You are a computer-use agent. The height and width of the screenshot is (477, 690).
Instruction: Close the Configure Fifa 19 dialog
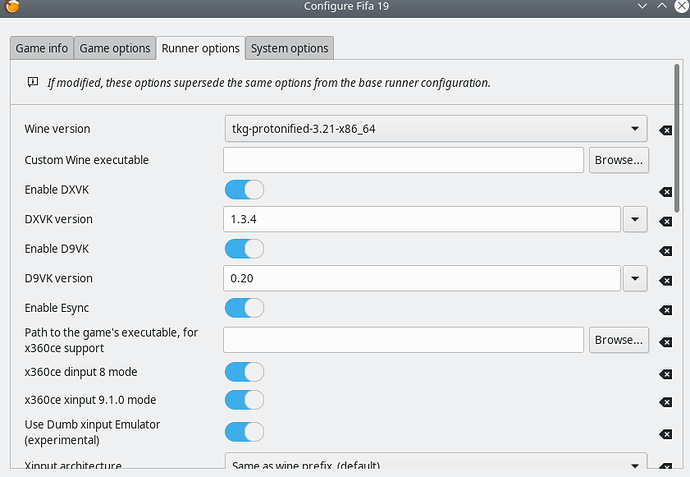pyautogui.click(x=682, y=6)
